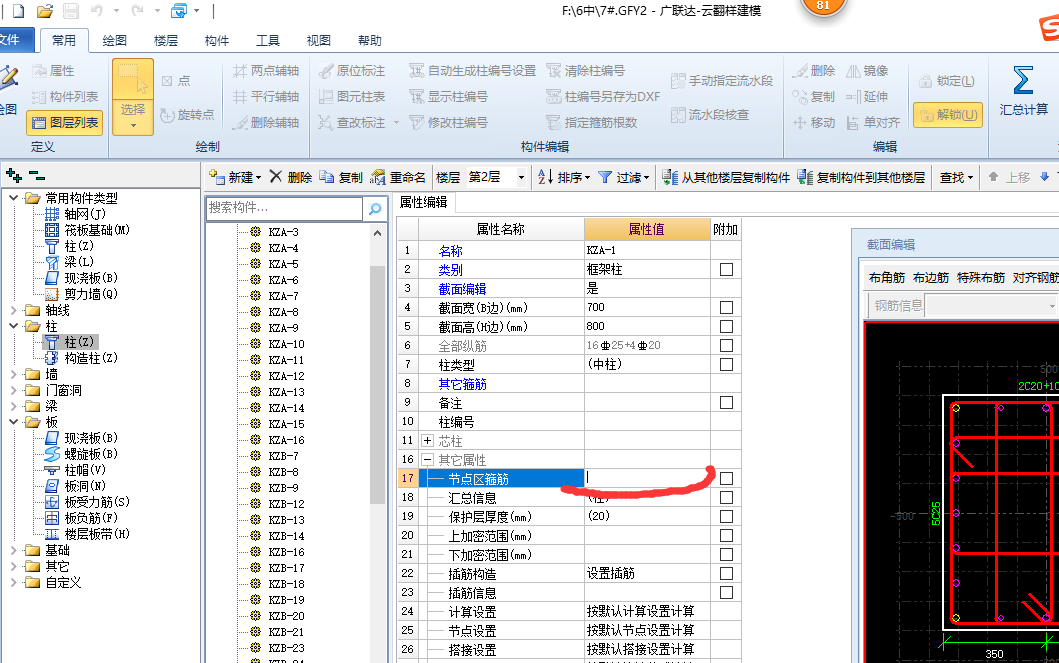Switch to 工具 ribbon tab
This screenshot has width=1059, height=663.
click(x=267, y=41)
